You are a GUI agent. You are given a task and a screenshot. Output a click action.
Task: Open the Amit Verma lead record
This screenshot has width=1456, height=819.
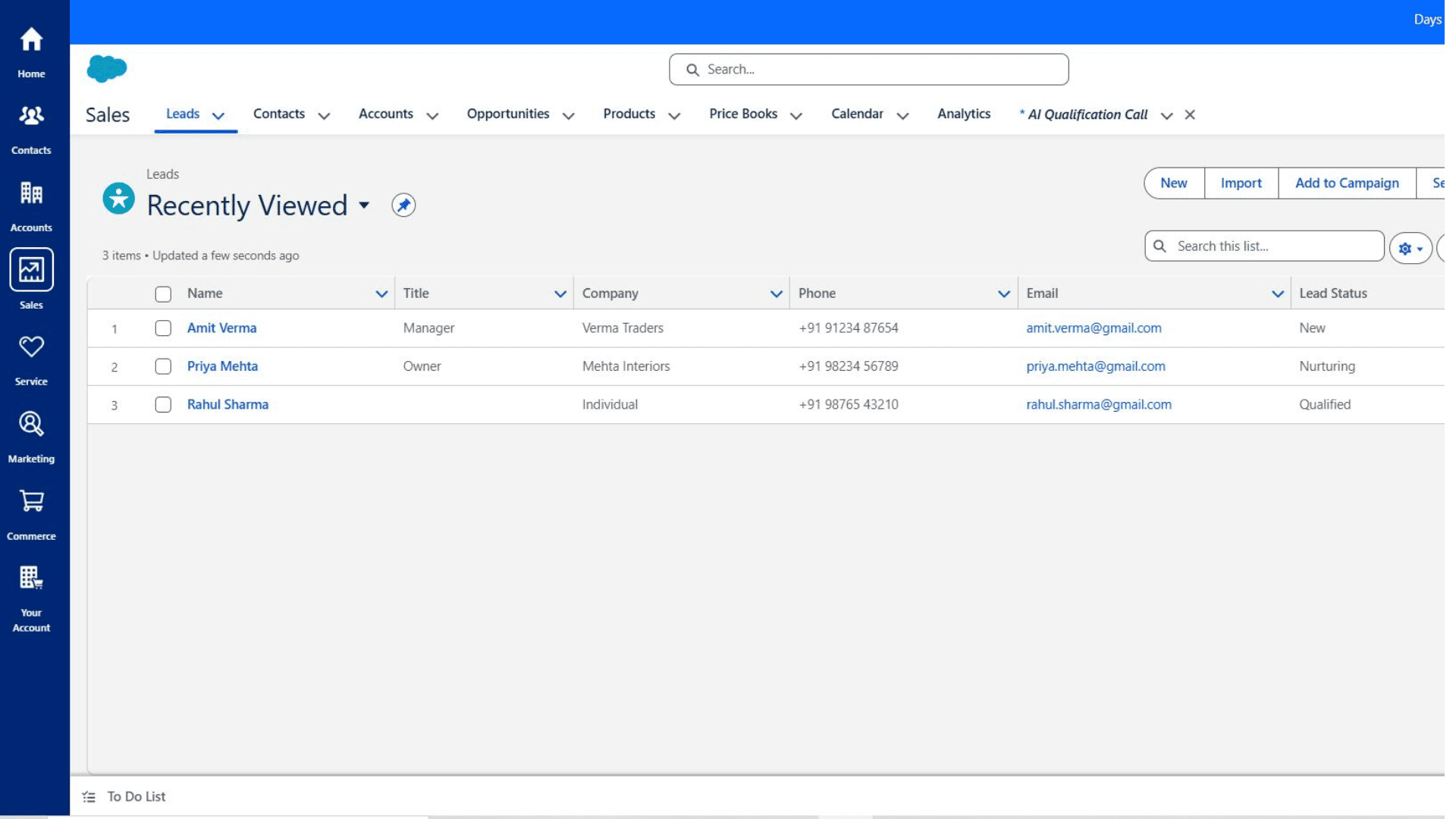pyautogui.click(x=221, y=328)
